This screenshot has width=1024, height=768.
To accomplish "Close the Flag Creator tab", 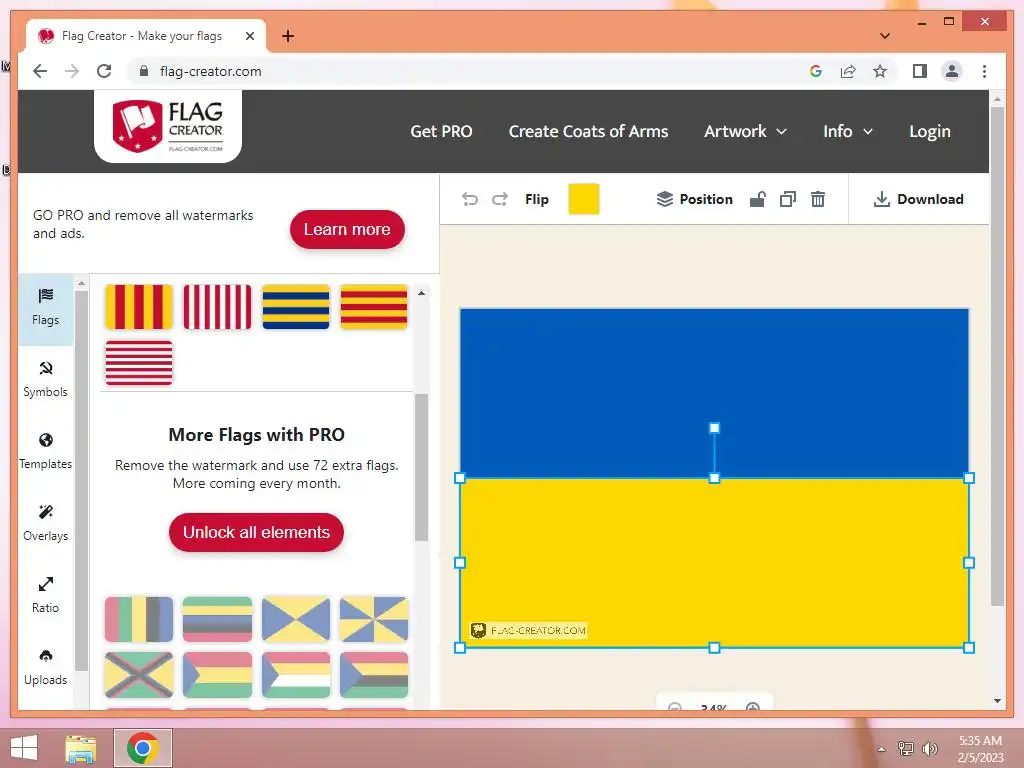I will (249, 36).
